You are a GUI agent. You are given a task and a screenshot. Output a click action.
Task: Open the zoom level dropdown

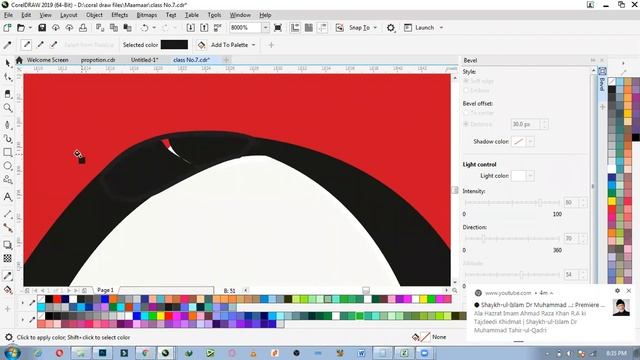(x=265, y=28)
